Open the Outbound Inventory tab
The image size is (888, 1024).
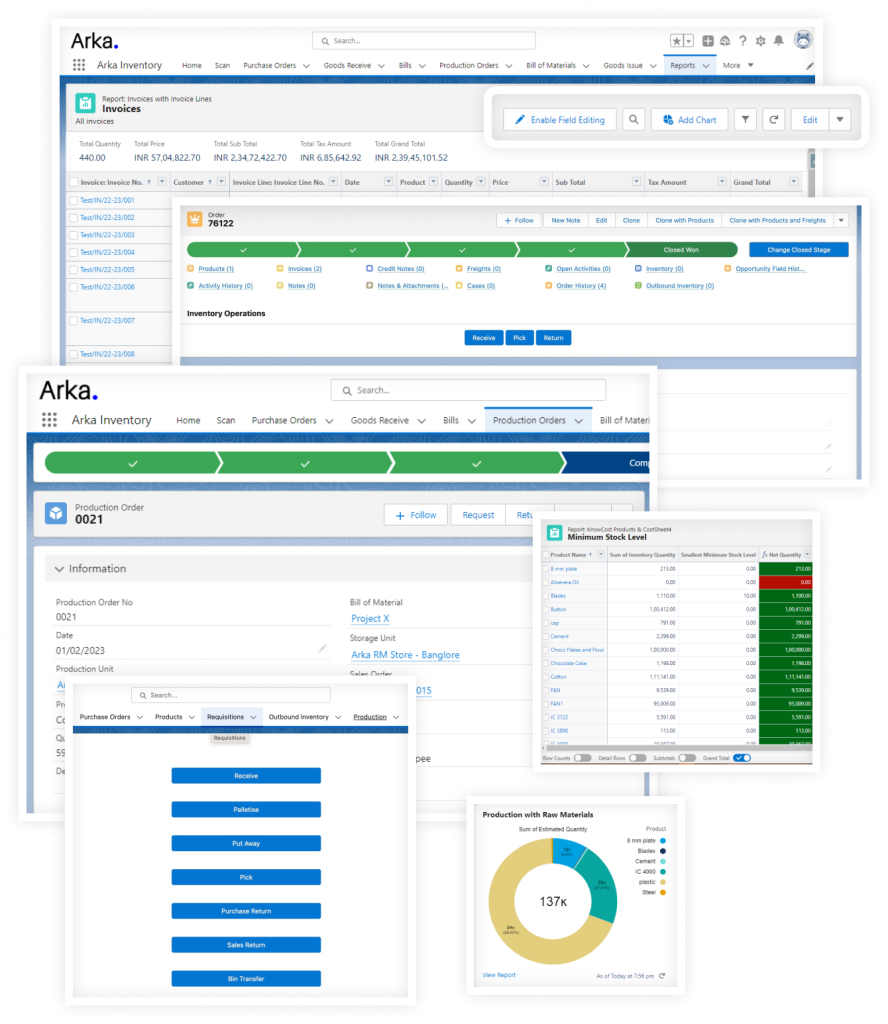pos(298,717)
